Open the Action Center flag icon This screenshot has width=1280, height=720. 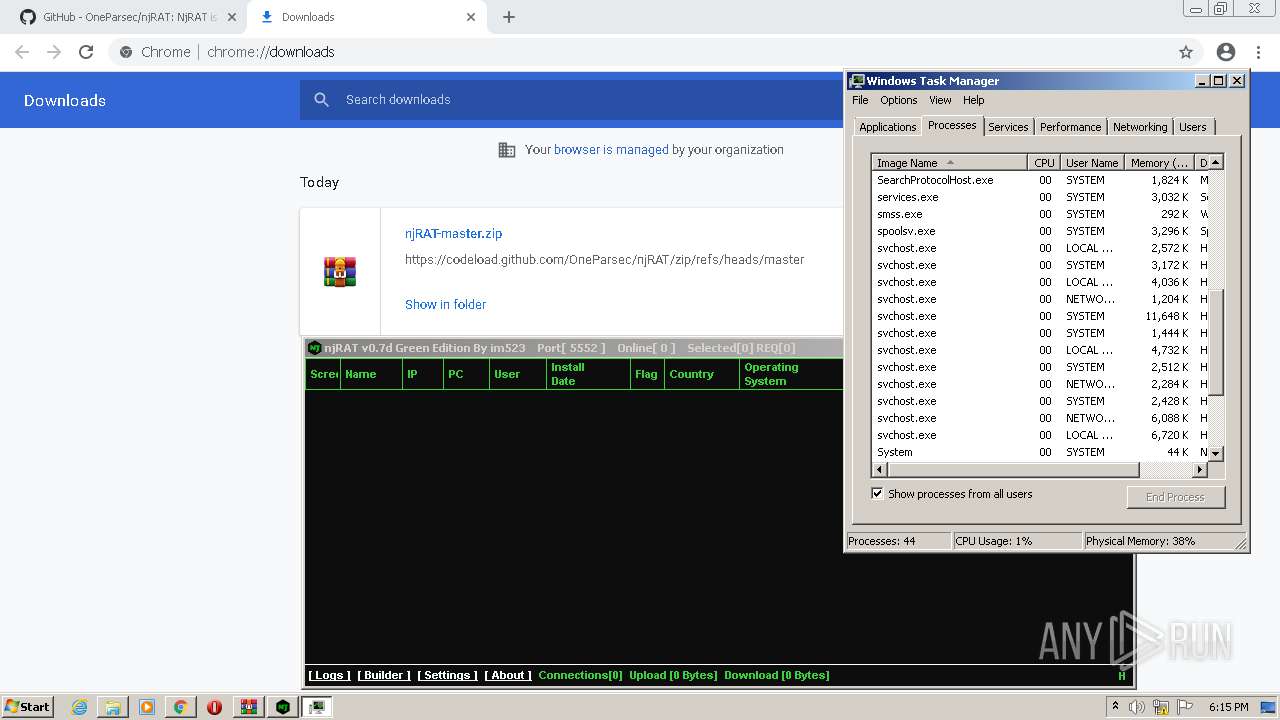click(x=1184, y=707)
